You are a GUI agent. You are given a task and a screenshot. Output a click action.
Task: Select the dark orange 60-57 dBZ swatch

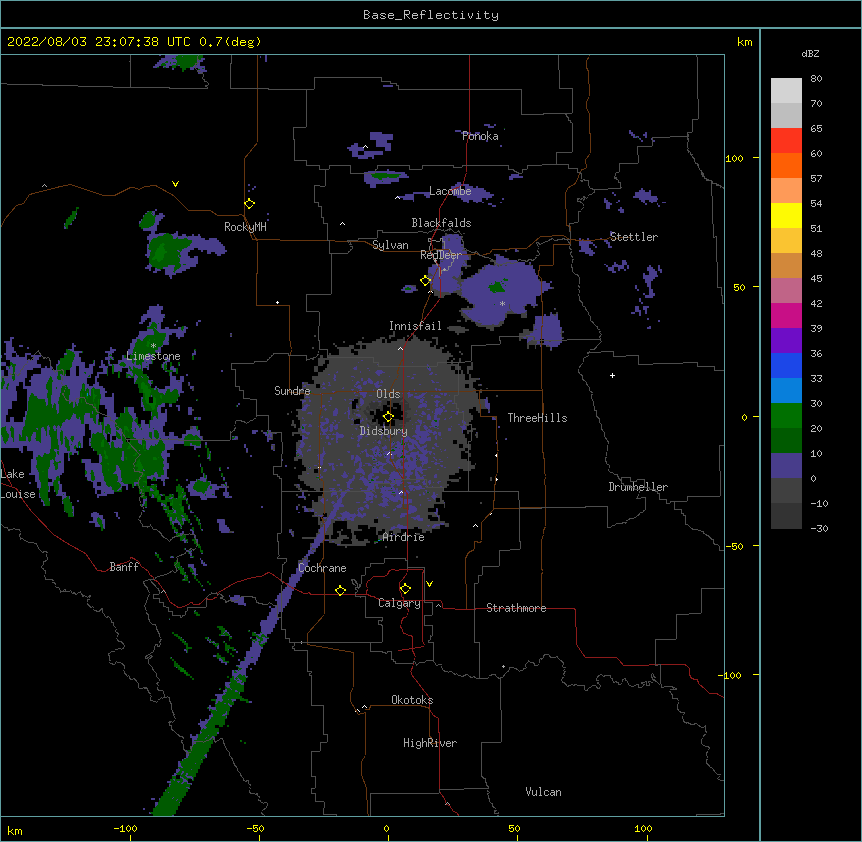[786, 165]
